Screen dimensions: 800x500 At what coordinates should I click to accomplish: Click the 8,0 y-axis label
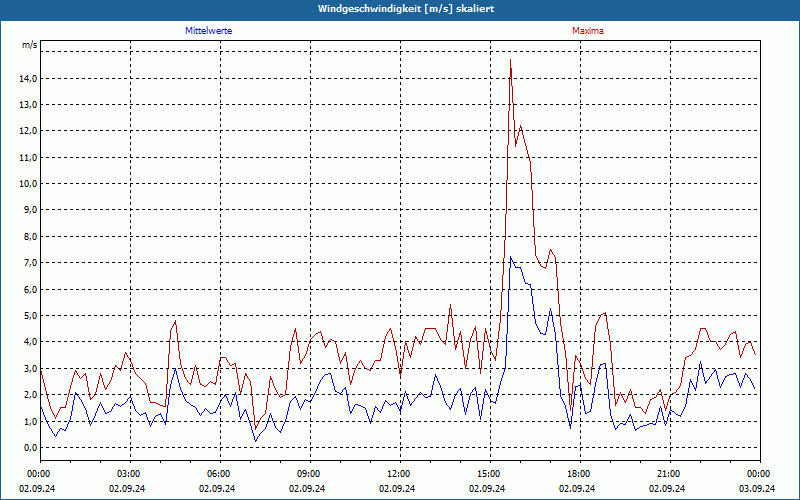tap(30, 237)
